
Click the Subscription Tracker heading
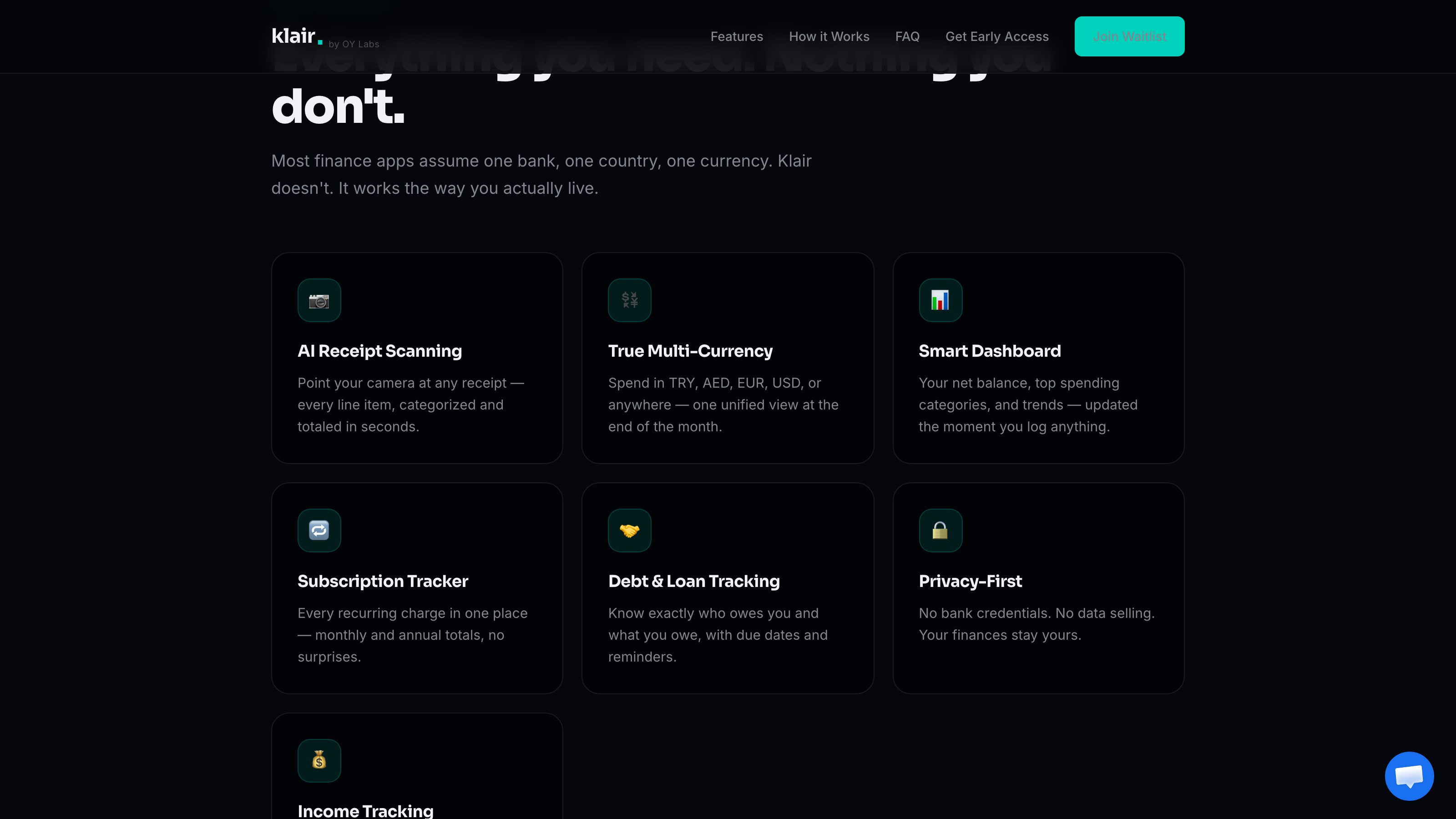[x=383, y=581]
